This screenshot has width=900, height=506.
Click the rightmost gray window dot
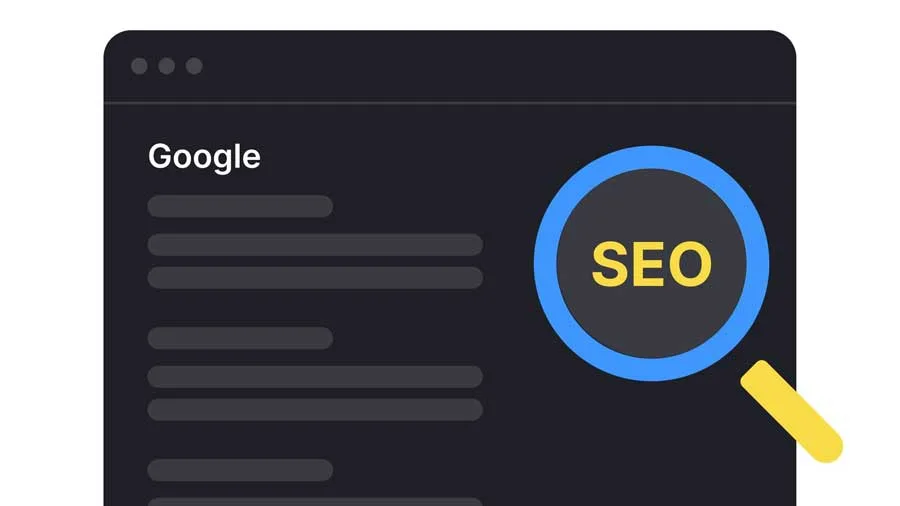click(x=194, y=66)
